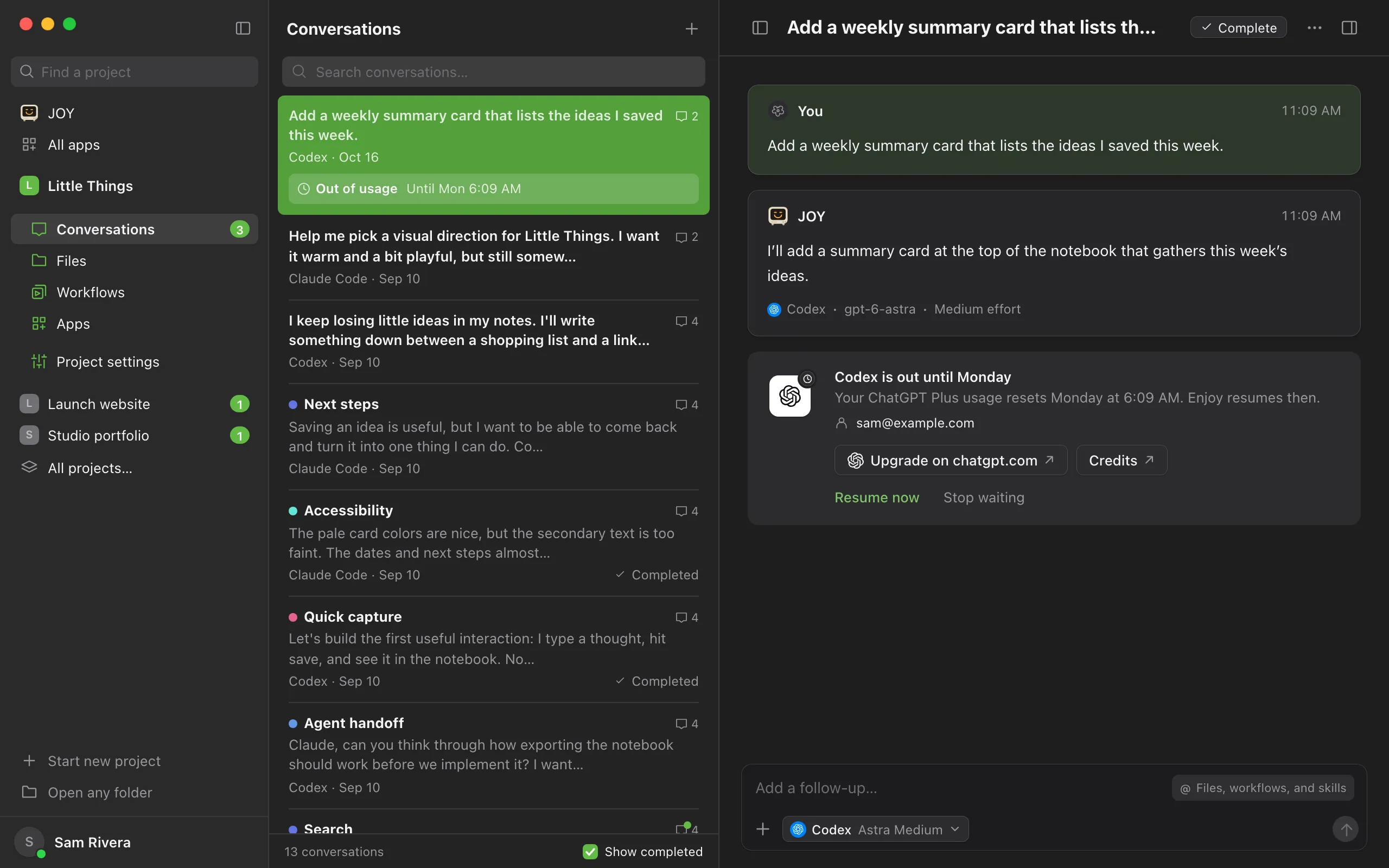Open All apps grid icon
Viewport: 1389px width, 868px height.
point(29,145)
